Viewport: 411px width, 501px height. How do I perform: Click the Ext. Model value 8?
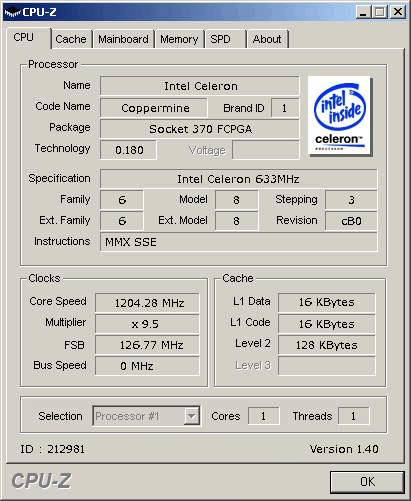click(237, 221)
